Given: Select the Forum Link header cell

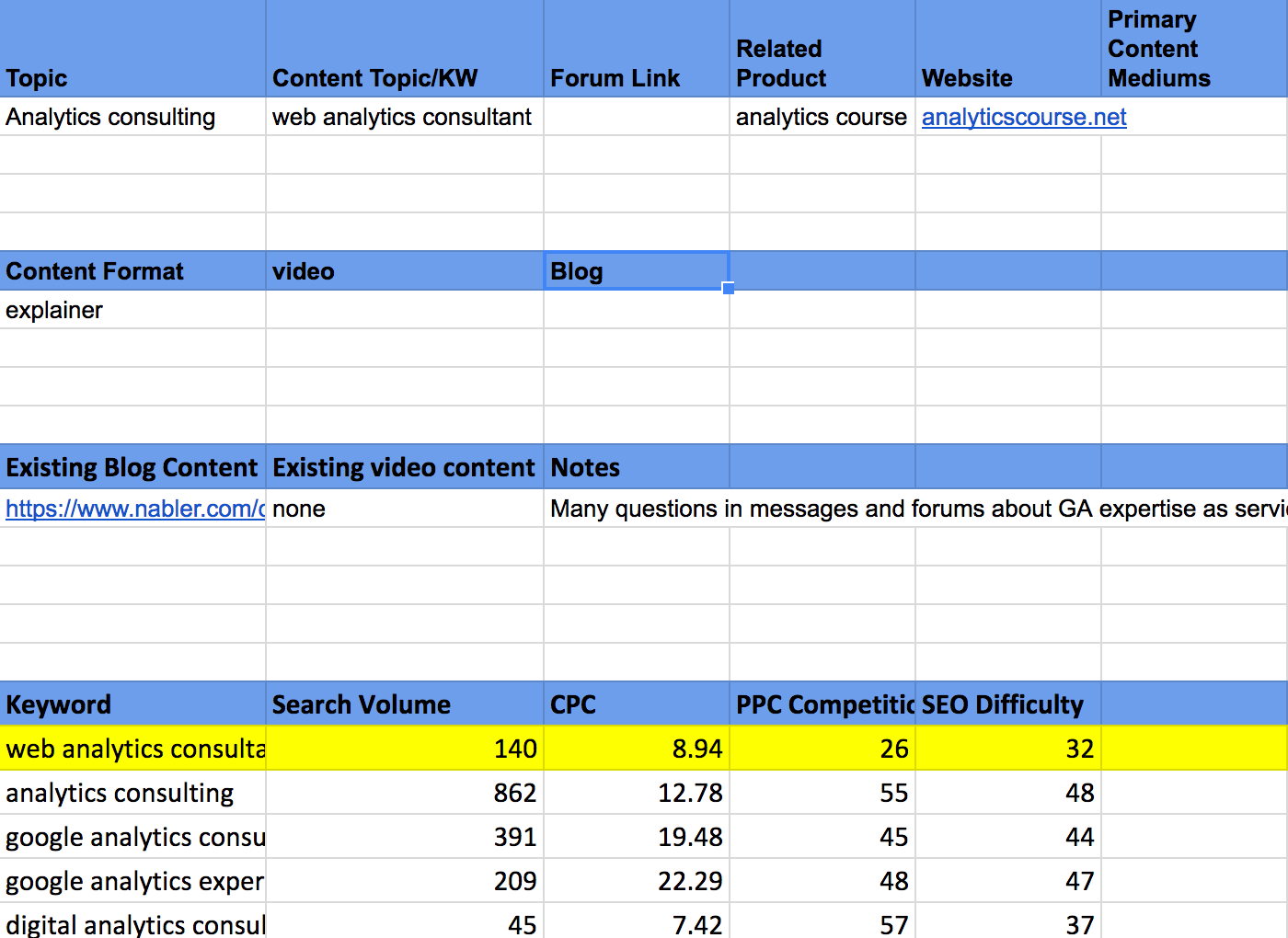Looking at the screenshot, I should point(637,49).
